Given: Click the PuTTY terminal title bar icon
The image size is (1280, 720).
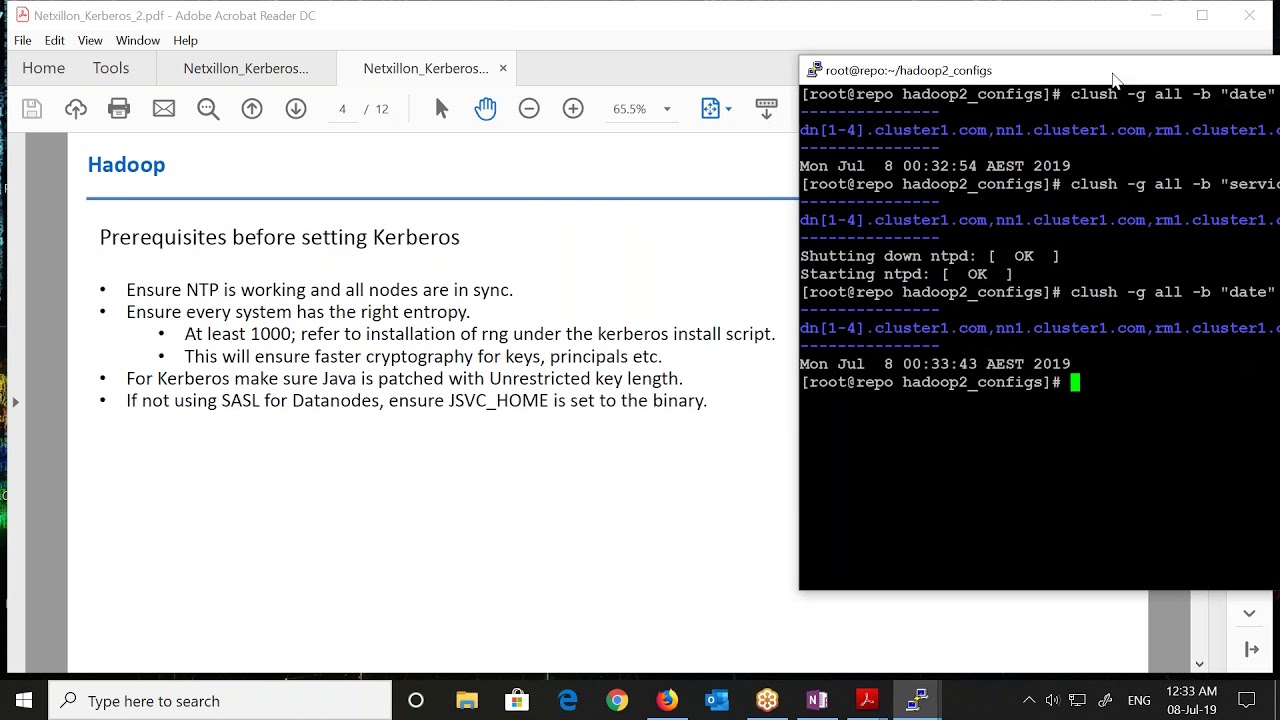Looking at the screenshot, I should [x=814, y=70].
